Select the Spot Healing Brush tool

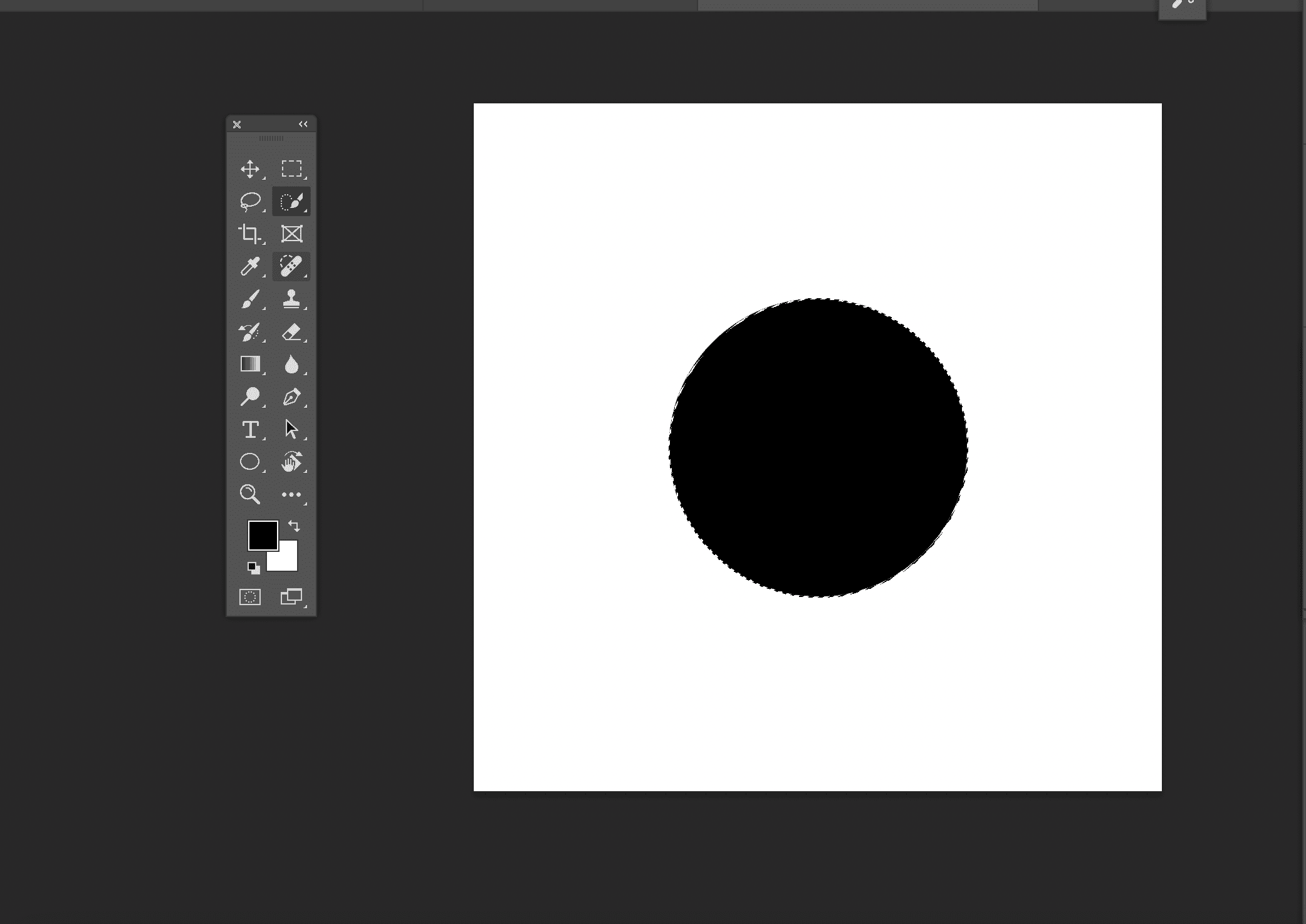[x=291, y=266]
